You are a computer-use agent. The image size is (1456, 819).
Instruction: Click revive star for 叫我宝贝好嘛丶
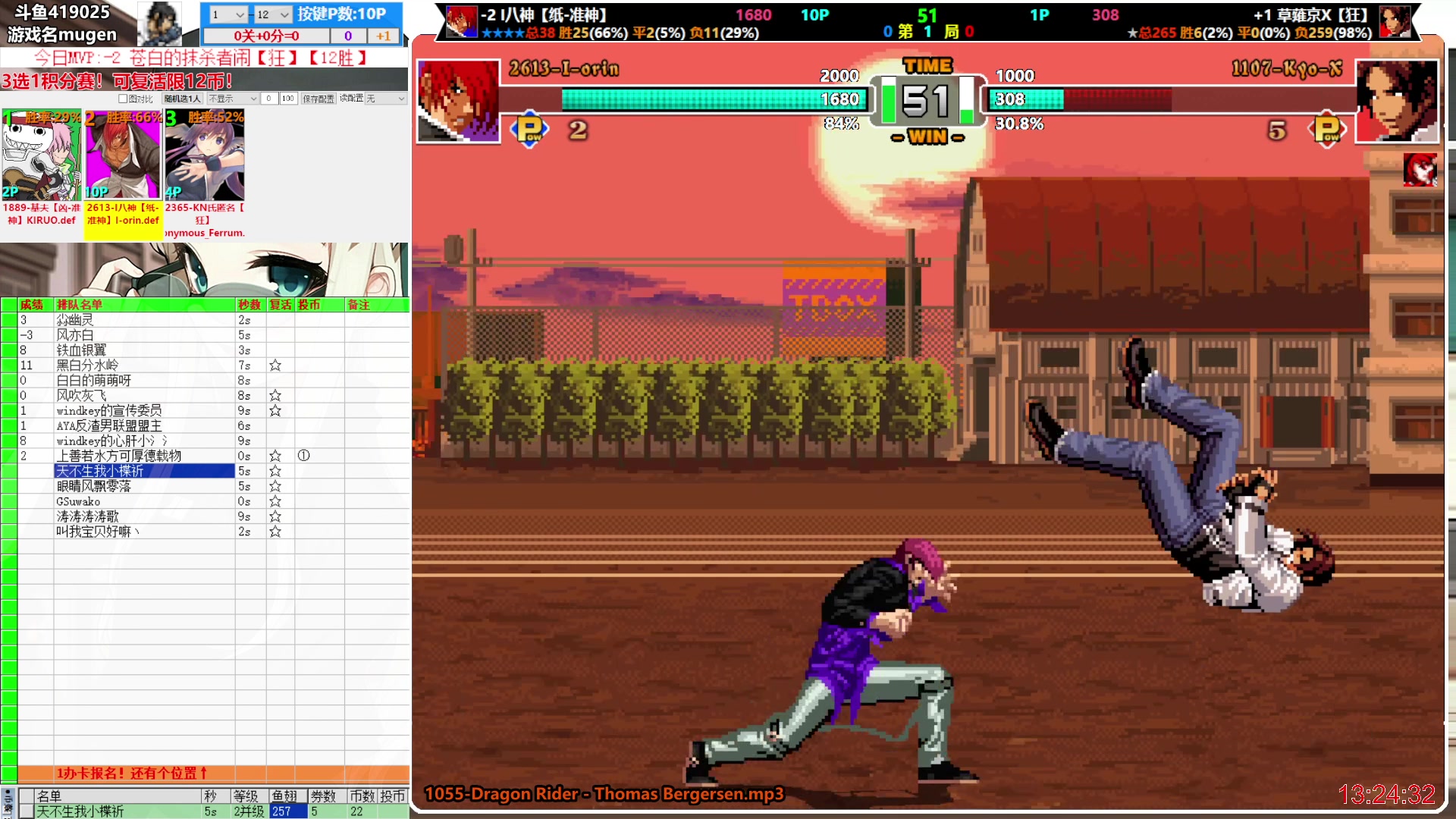point(275,532)
